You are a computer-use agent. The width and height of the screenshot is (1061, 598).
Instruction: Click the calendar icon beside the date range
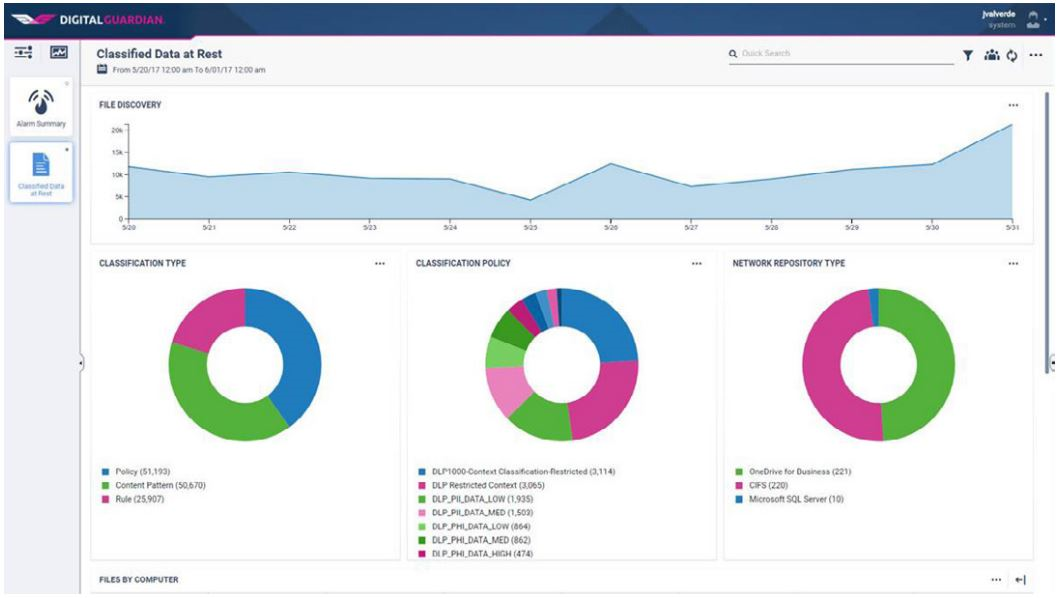pos(102,70)
